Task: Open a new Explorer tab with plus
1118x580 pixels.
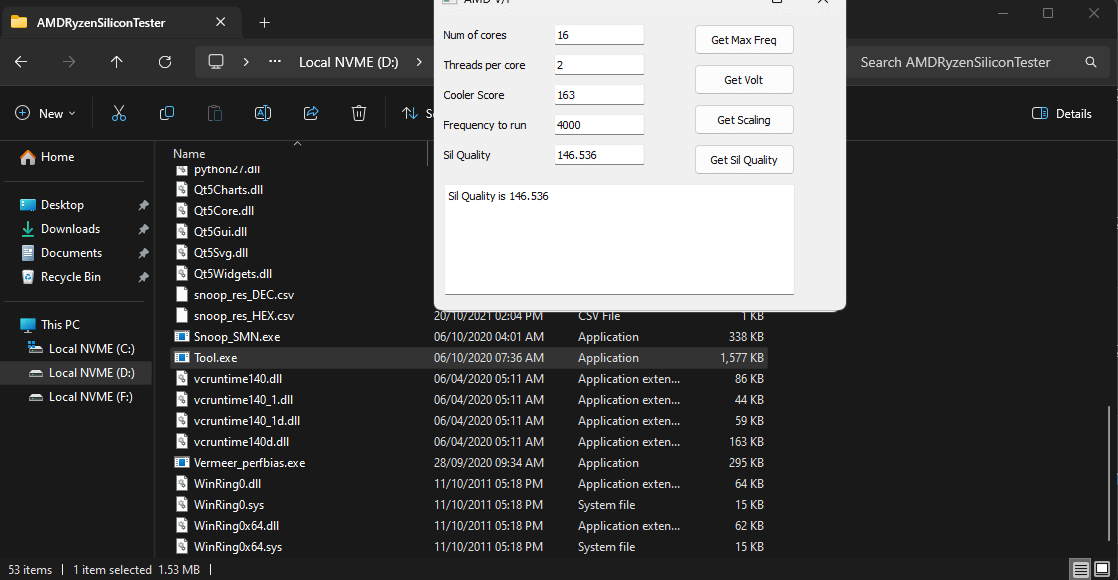Action: click(x=265, y=23)
